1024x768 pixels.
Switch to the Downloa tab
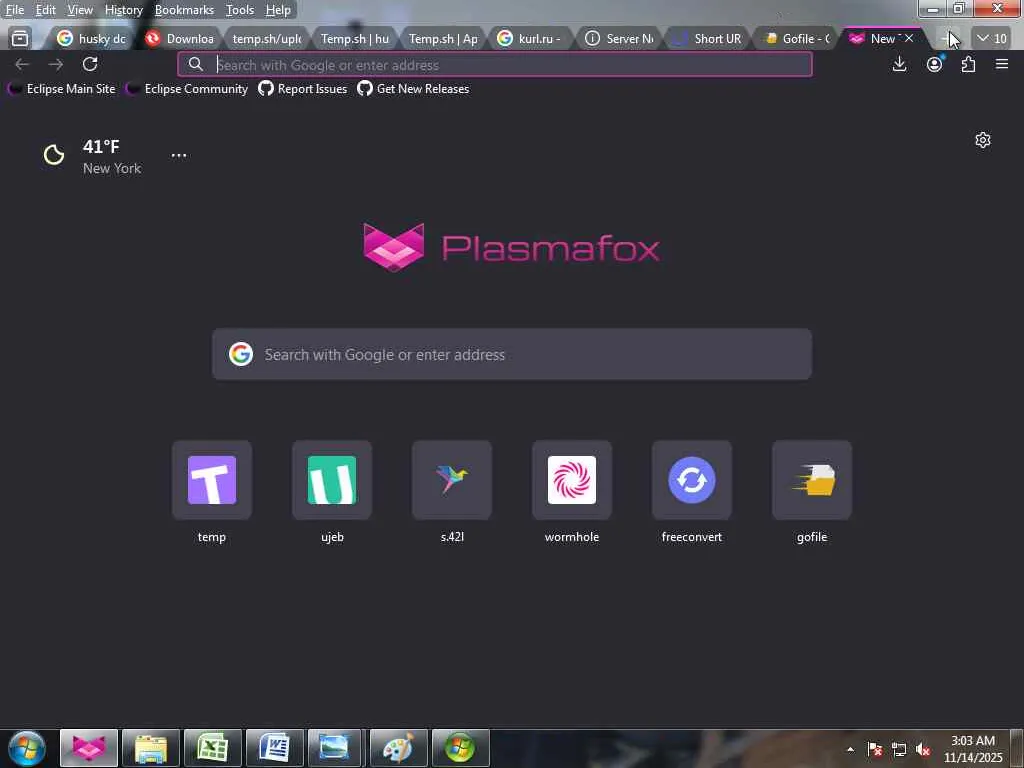[x=180, y=39]
